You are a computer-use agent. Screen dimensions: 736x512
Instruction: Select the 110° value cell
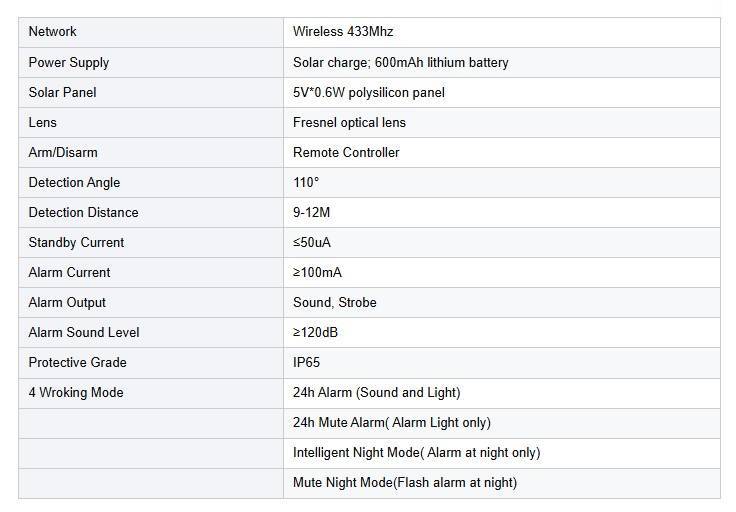point(306,182)
